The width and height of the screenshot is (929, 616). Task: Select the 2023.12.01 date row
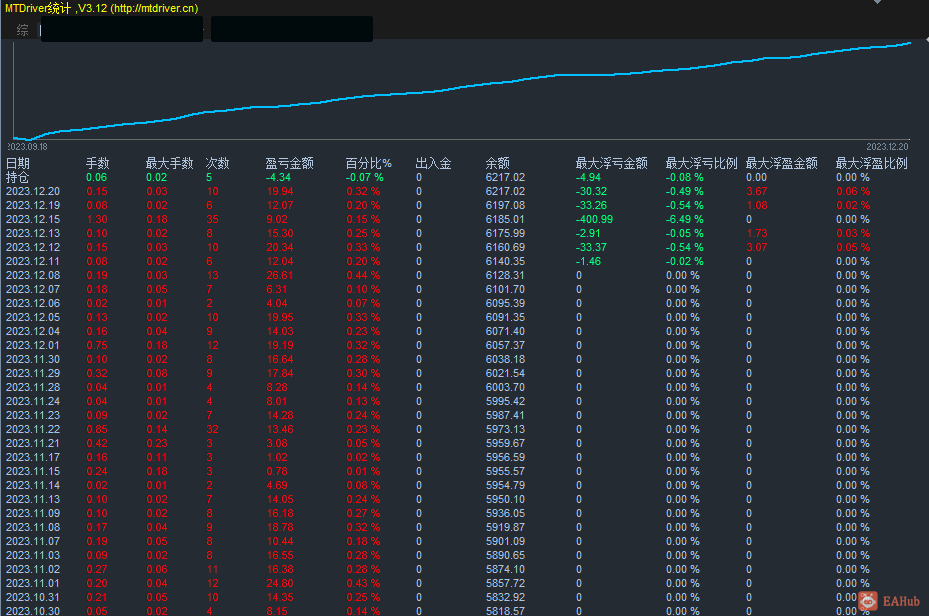(33, 345)
